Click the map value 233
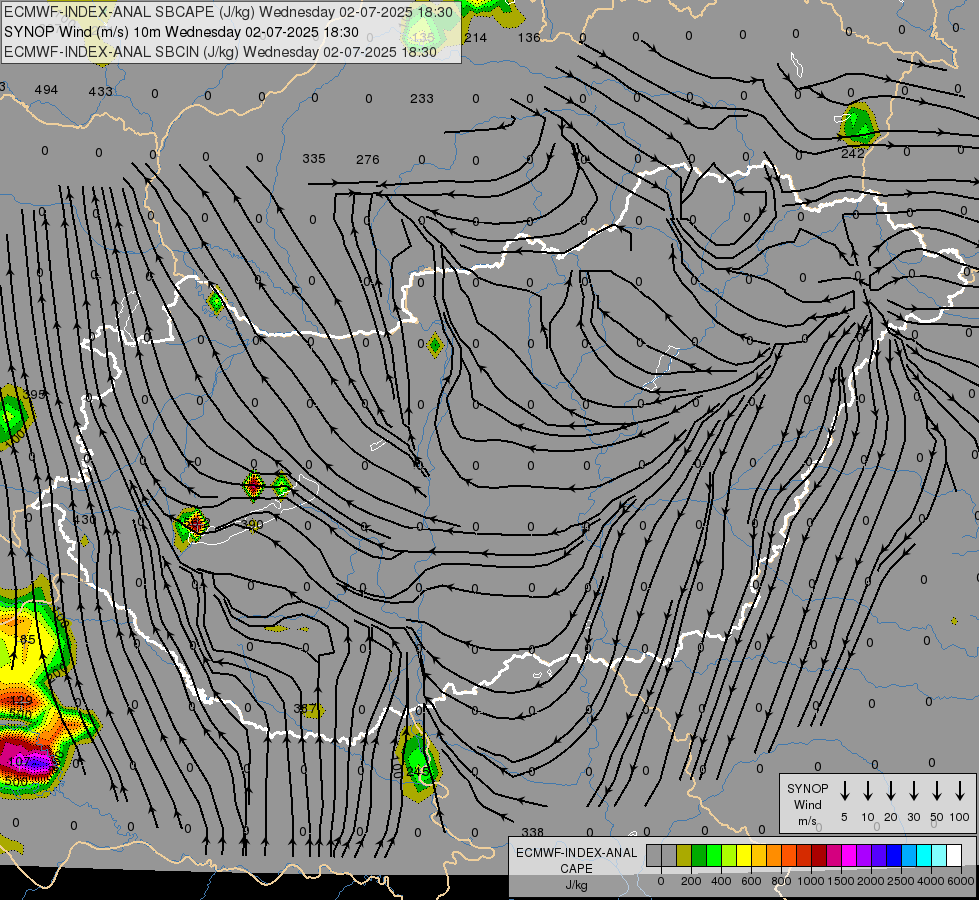 pyautogui.click(x=422, y=99)
